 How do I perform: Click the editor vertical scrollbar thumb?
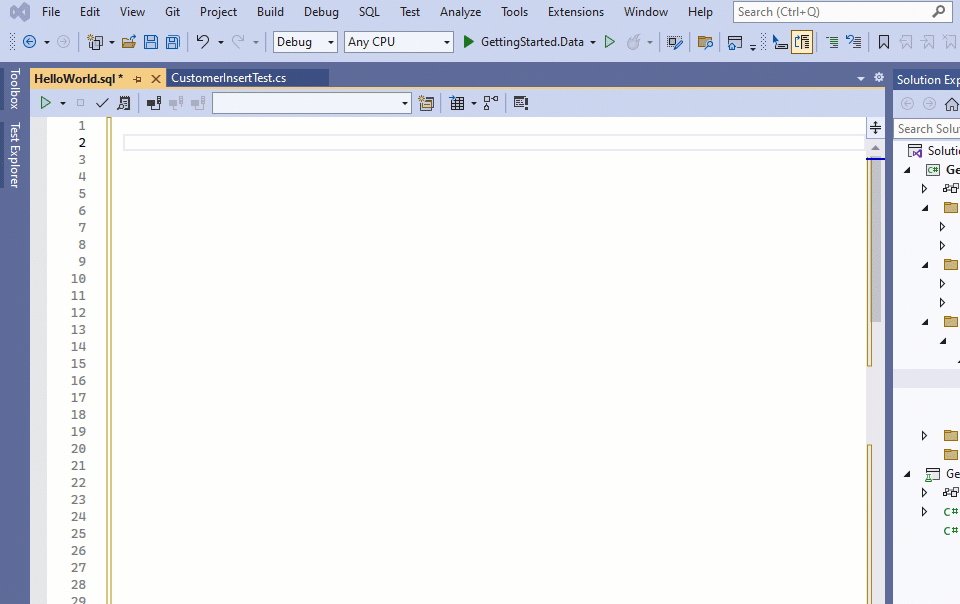pos(876,240)
